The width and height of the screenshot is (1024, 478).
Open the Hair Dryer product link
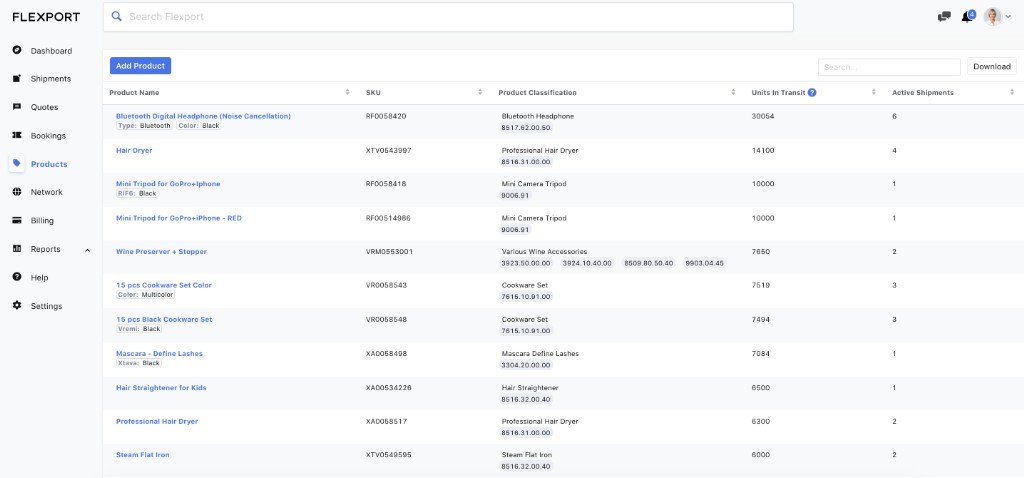tap(134, 150)
